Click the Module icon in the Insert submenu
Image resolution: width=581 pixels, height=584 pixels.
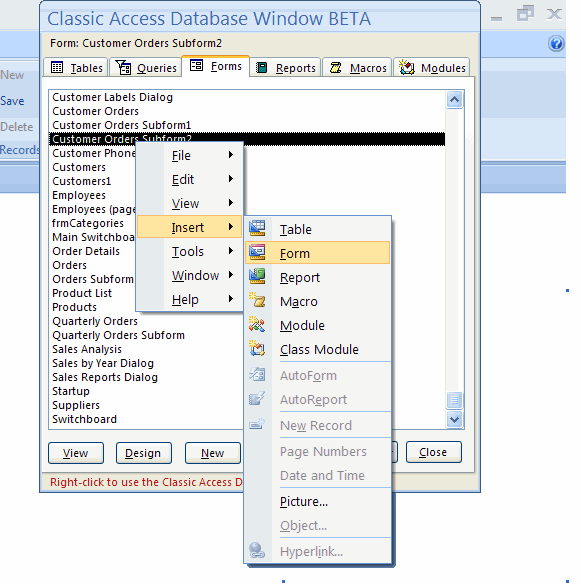[257, 324]
